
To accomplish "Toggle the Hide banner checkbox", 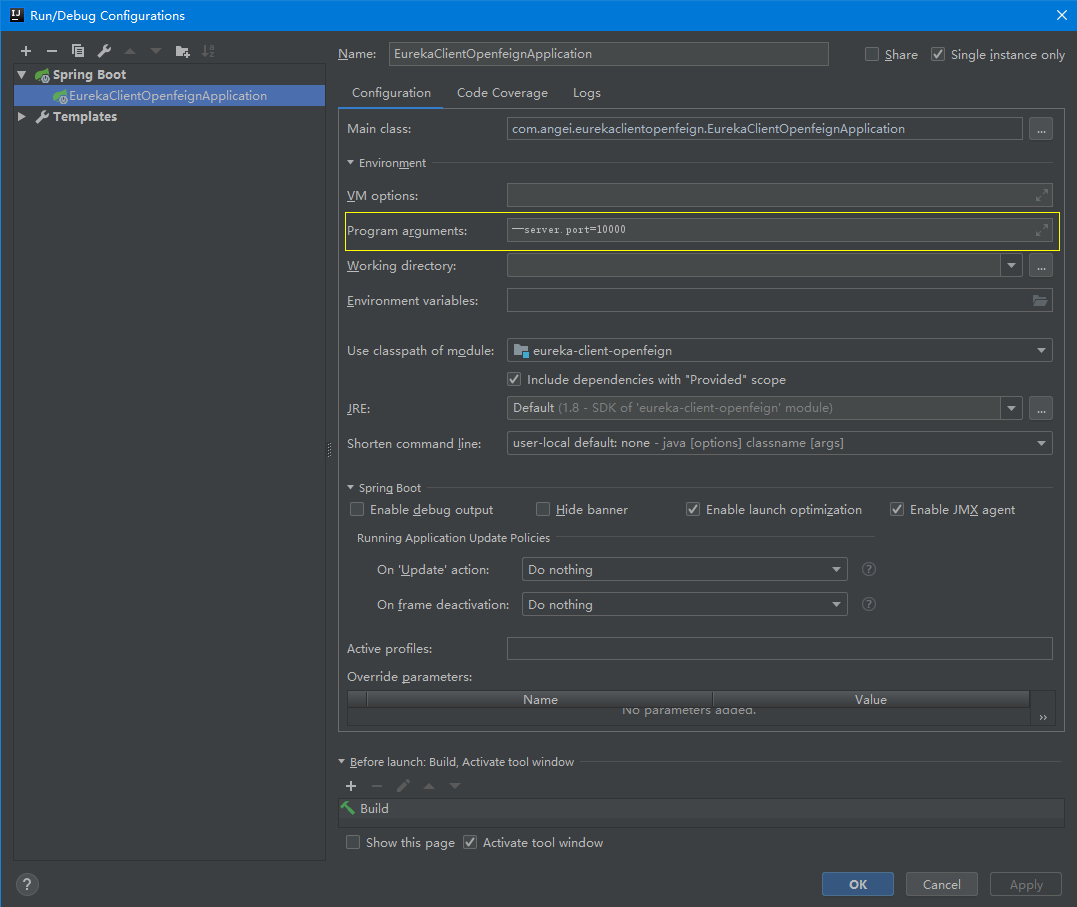I will tap(543, 510).
